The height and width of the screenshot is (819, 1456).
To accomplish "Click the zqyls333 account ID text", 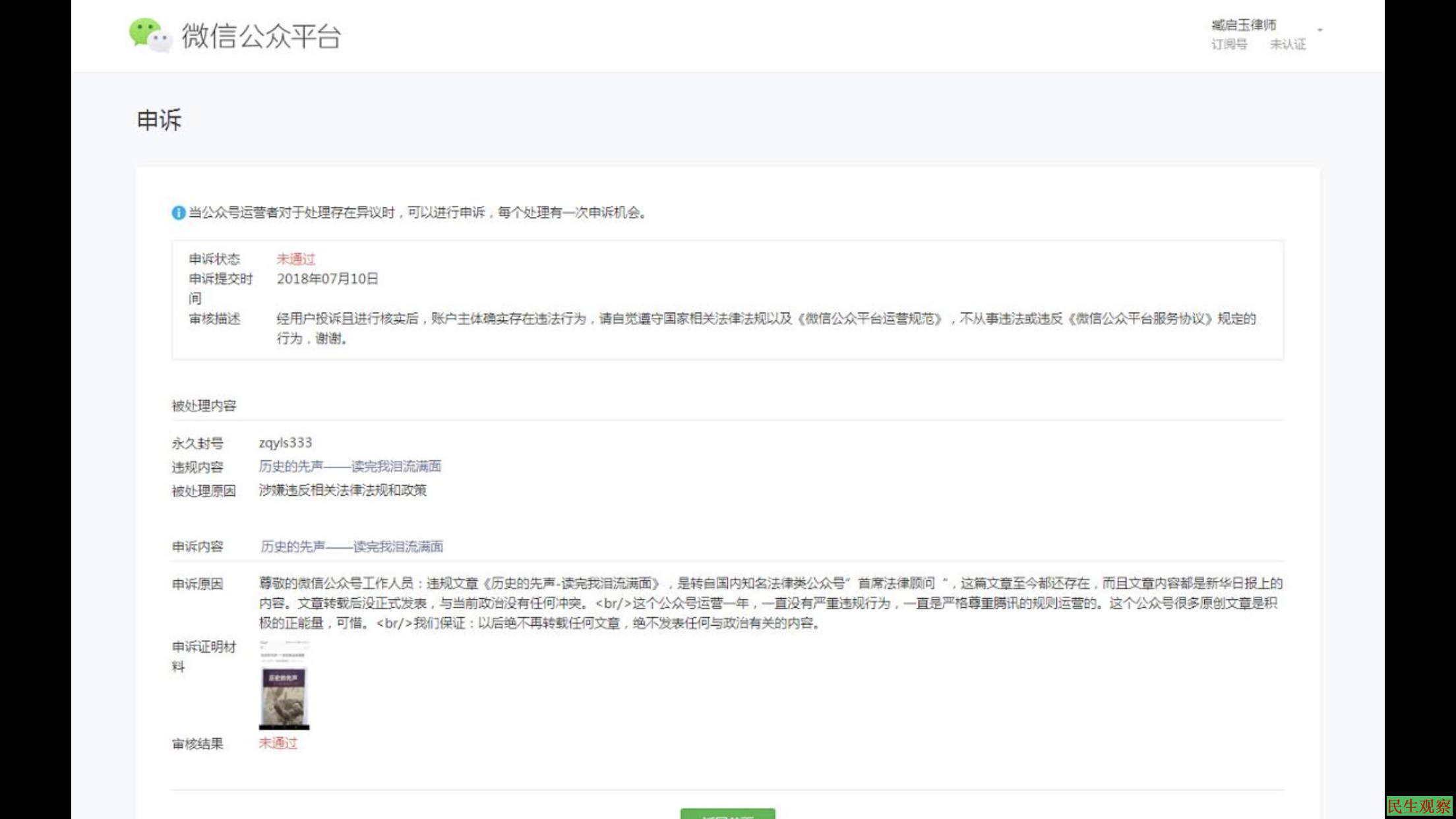I will [x=285, y=442].
